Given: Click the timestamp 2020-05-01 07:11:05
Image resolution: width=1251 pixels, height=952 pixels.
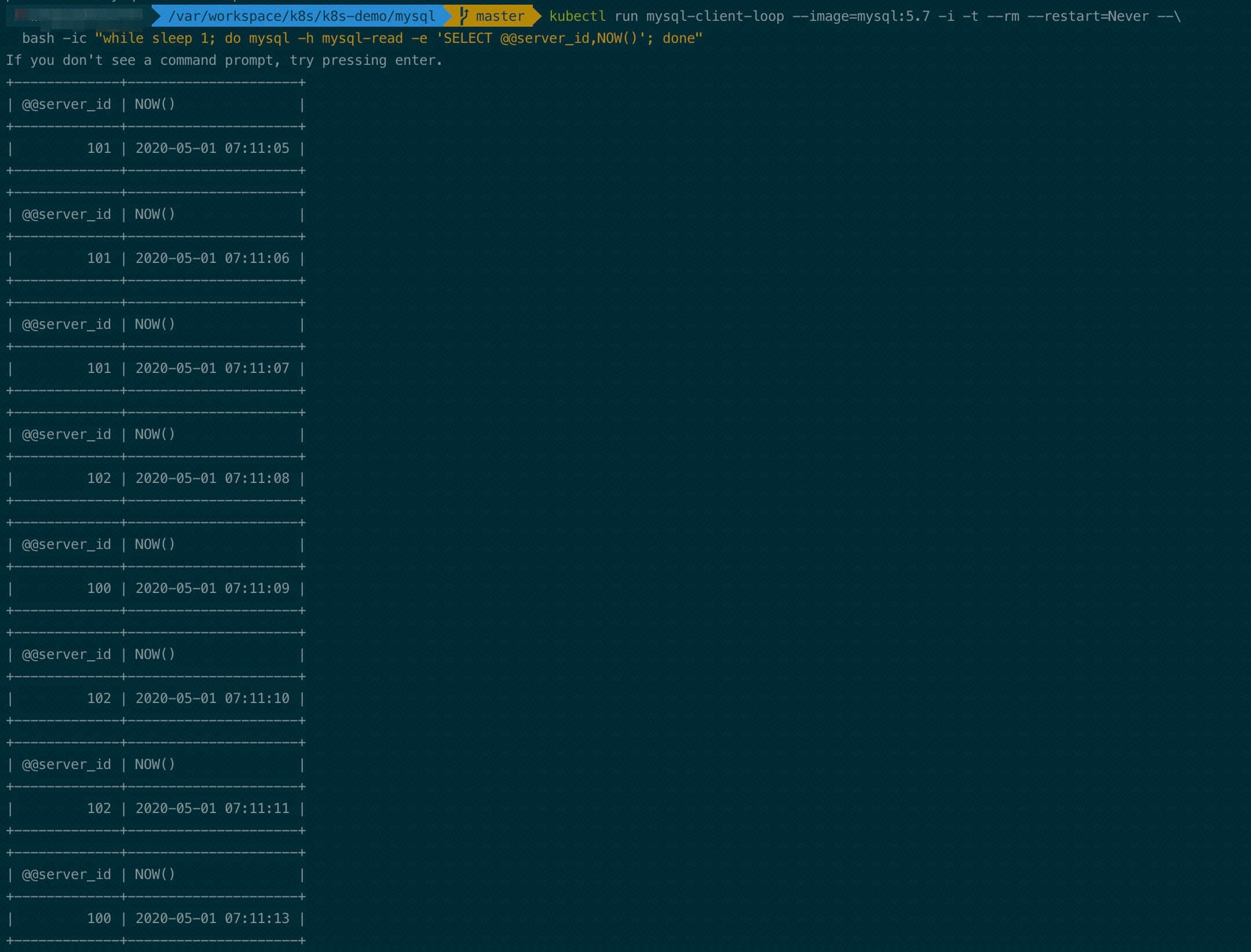Looking at the screenshot, I should (x=212, y=148).
